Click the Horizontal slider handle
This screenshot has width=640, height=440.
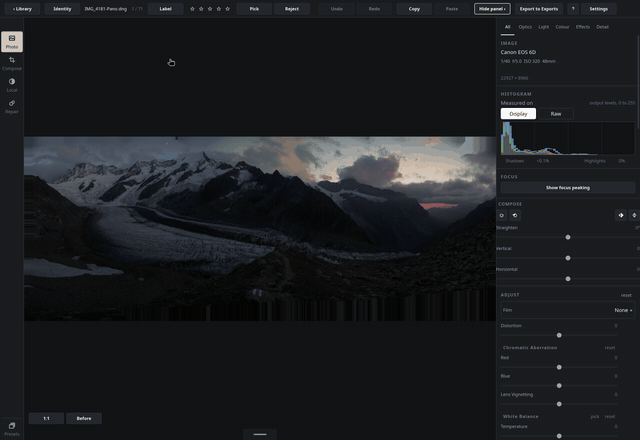coord(568,279)
